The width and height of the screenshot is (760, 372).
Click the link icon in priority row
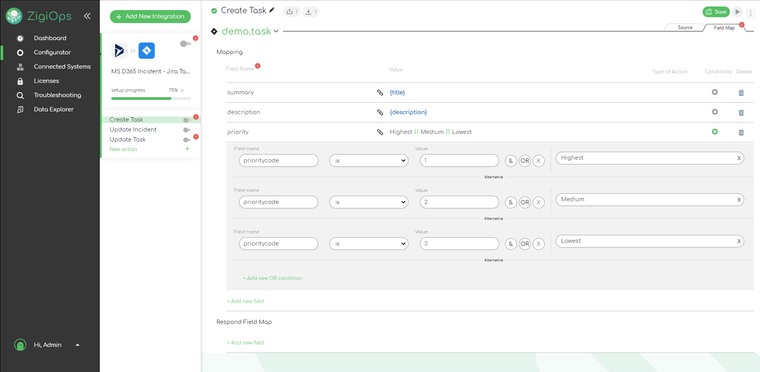coord(380,132)
